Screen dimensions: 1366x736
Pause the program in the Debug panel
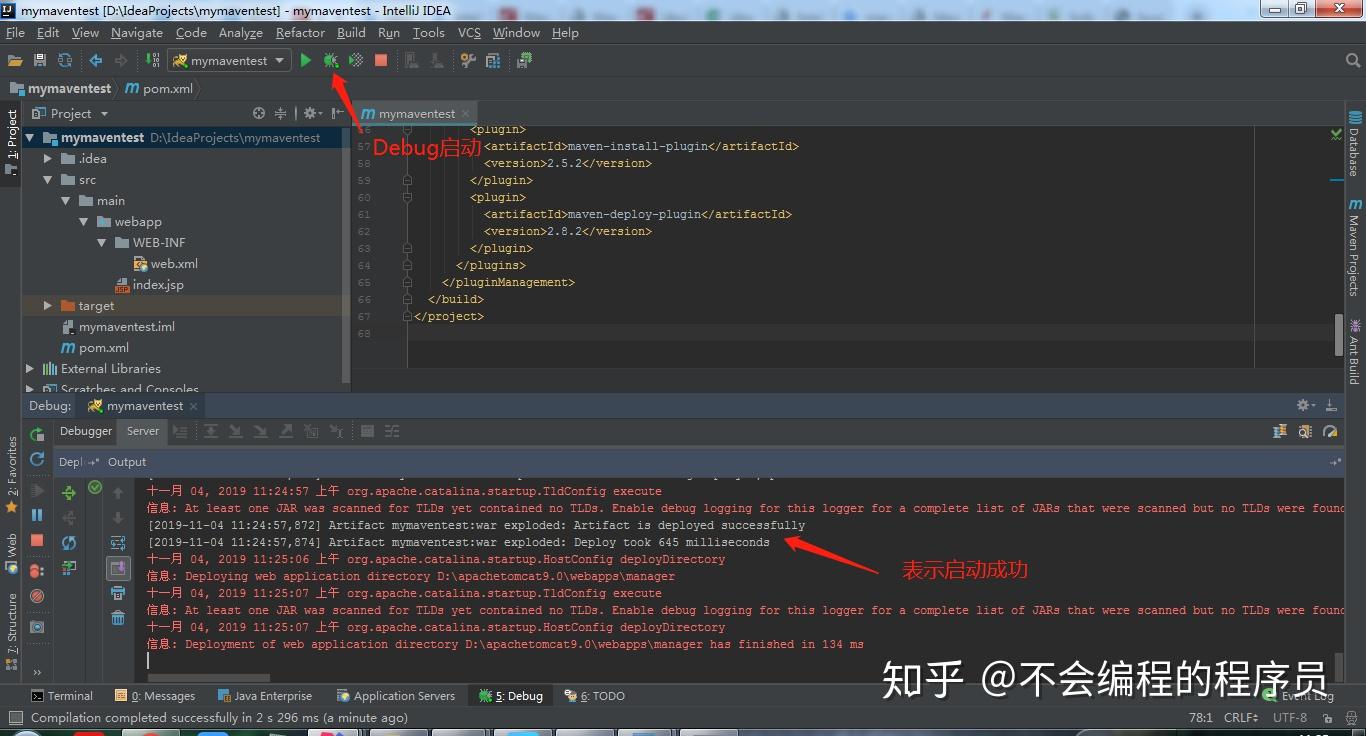(x=37, y=515)
